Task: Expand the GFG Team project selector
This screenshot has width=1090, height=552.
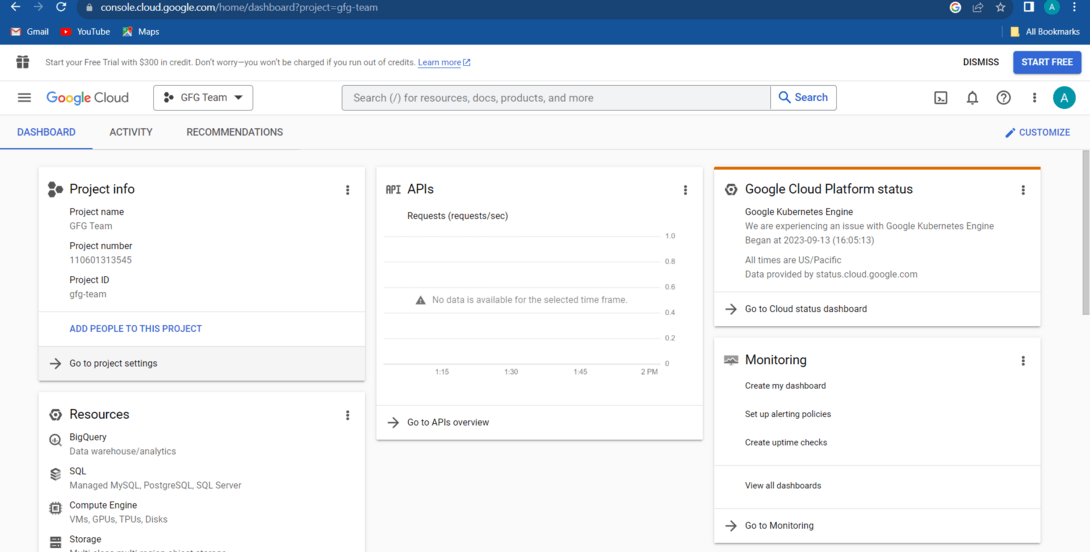Action: (x=203, y=98)
